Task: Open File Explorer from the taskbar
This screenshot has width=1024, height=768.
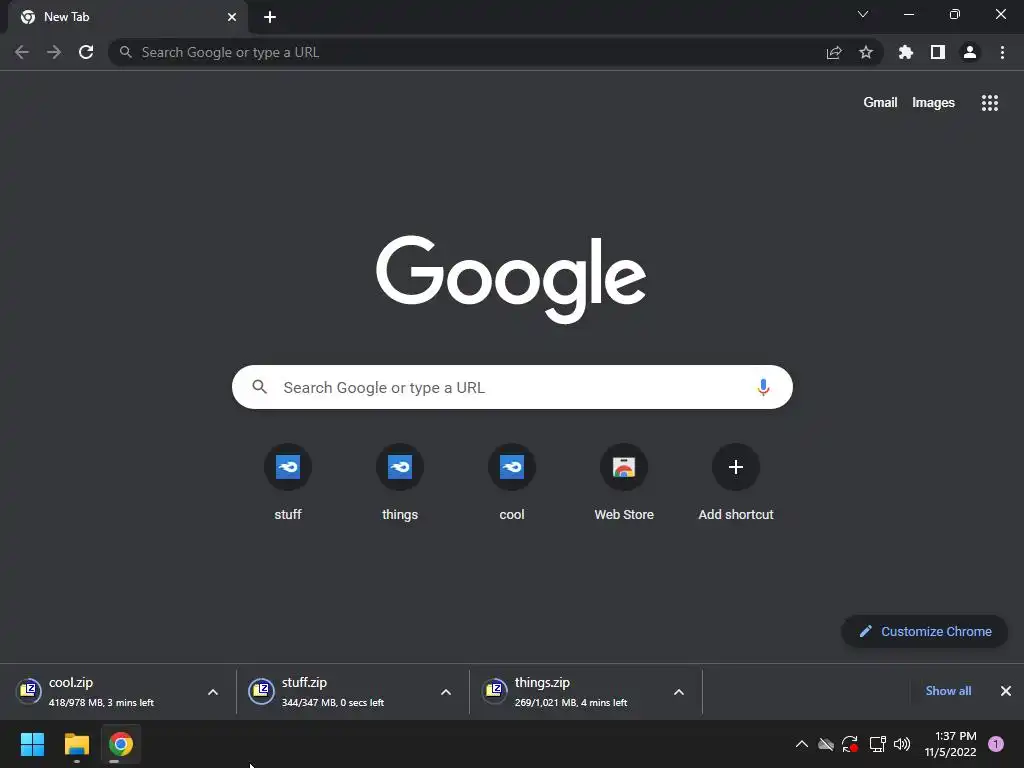Action: [x=77, y=744]
